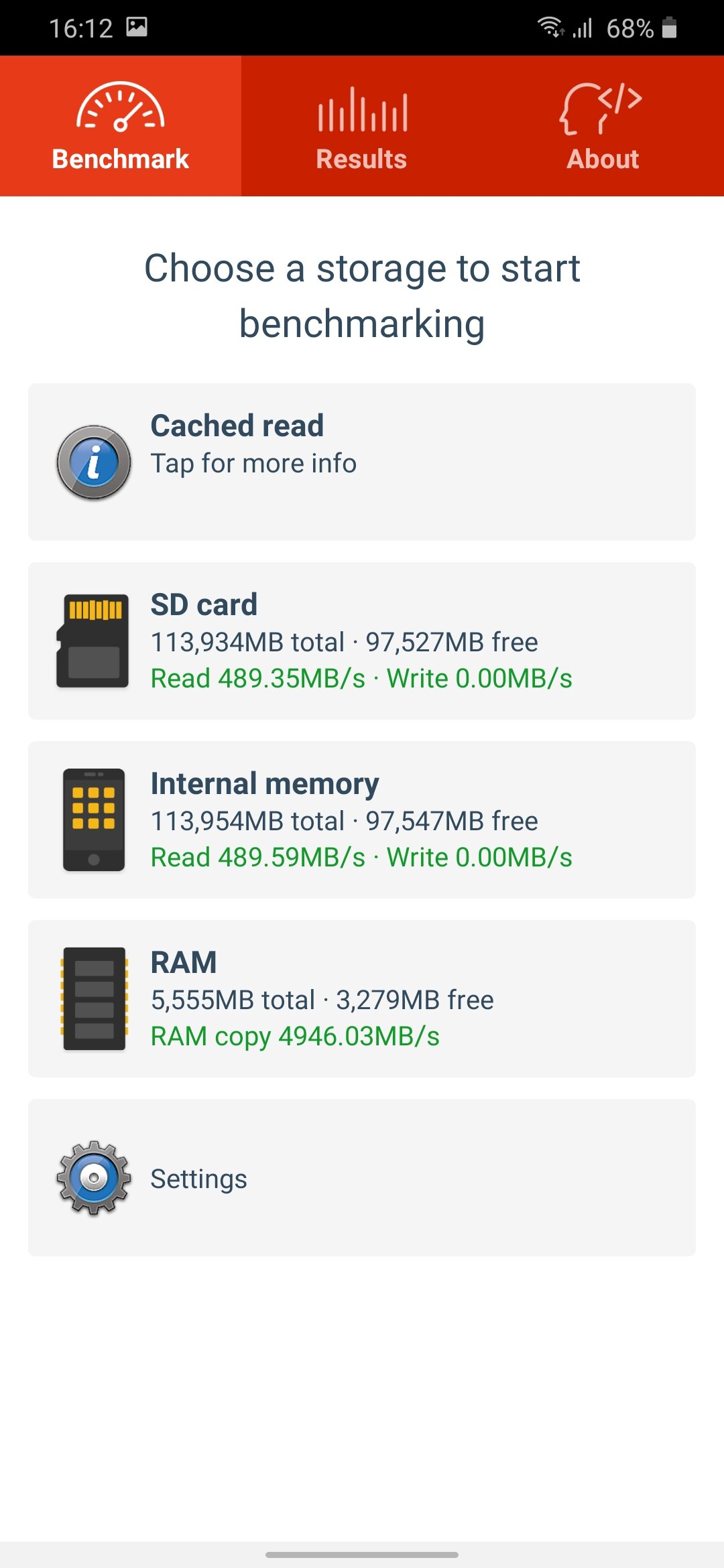
Task: Switch to the Results tab
Action: point(362,126)
